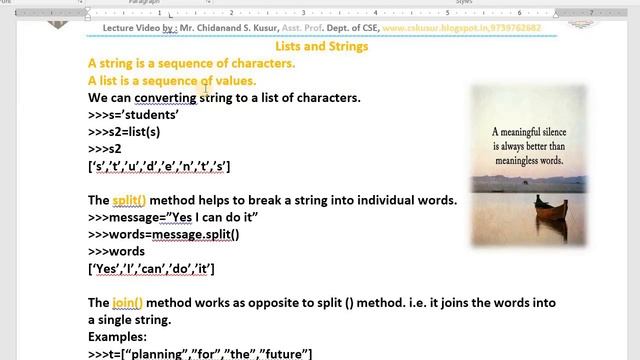Click the line 'A string is a sequence of characters.'
640x360 pixels.
point(191,63)
